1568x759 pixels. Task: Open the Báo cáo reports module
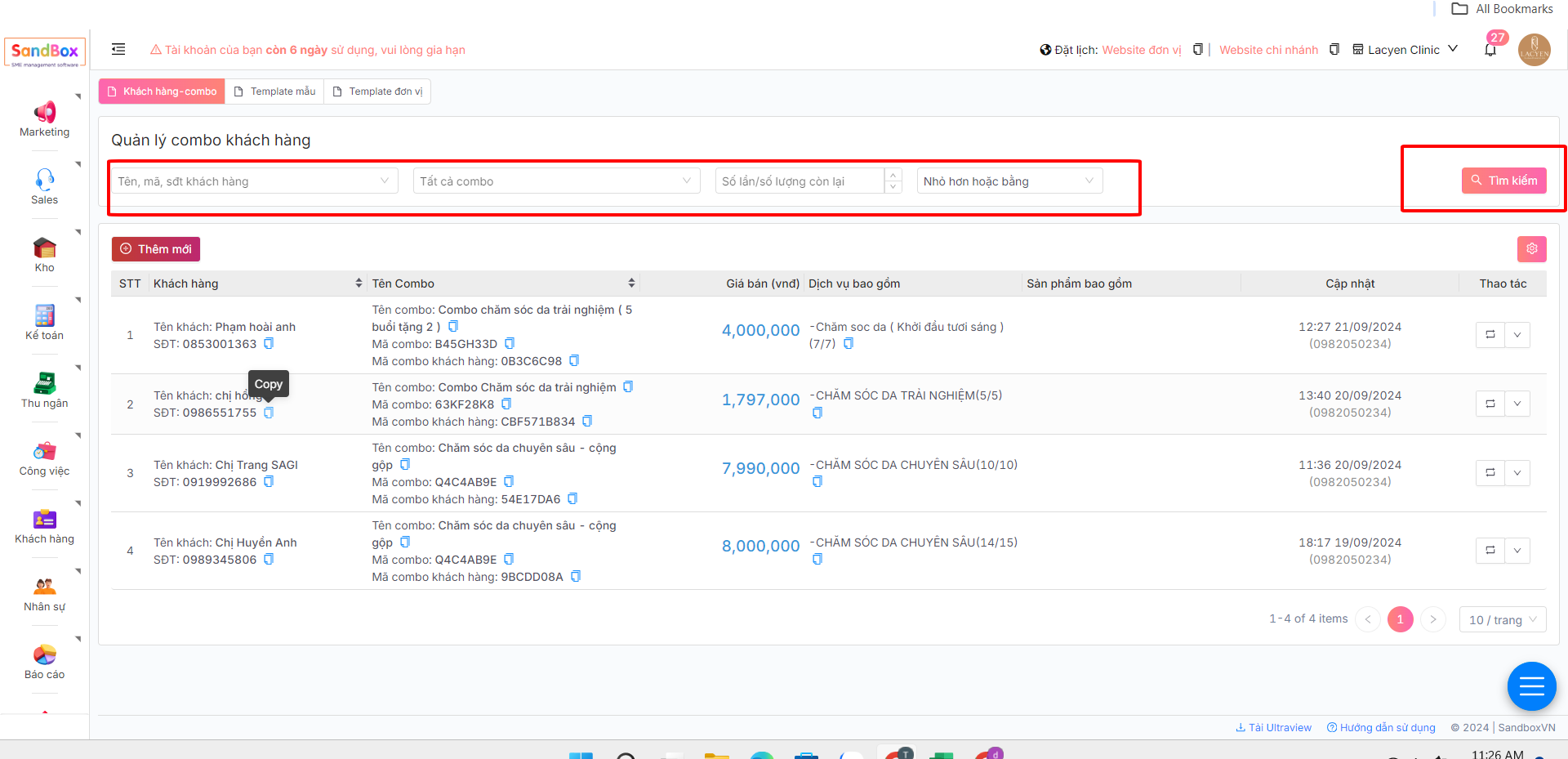44,661
